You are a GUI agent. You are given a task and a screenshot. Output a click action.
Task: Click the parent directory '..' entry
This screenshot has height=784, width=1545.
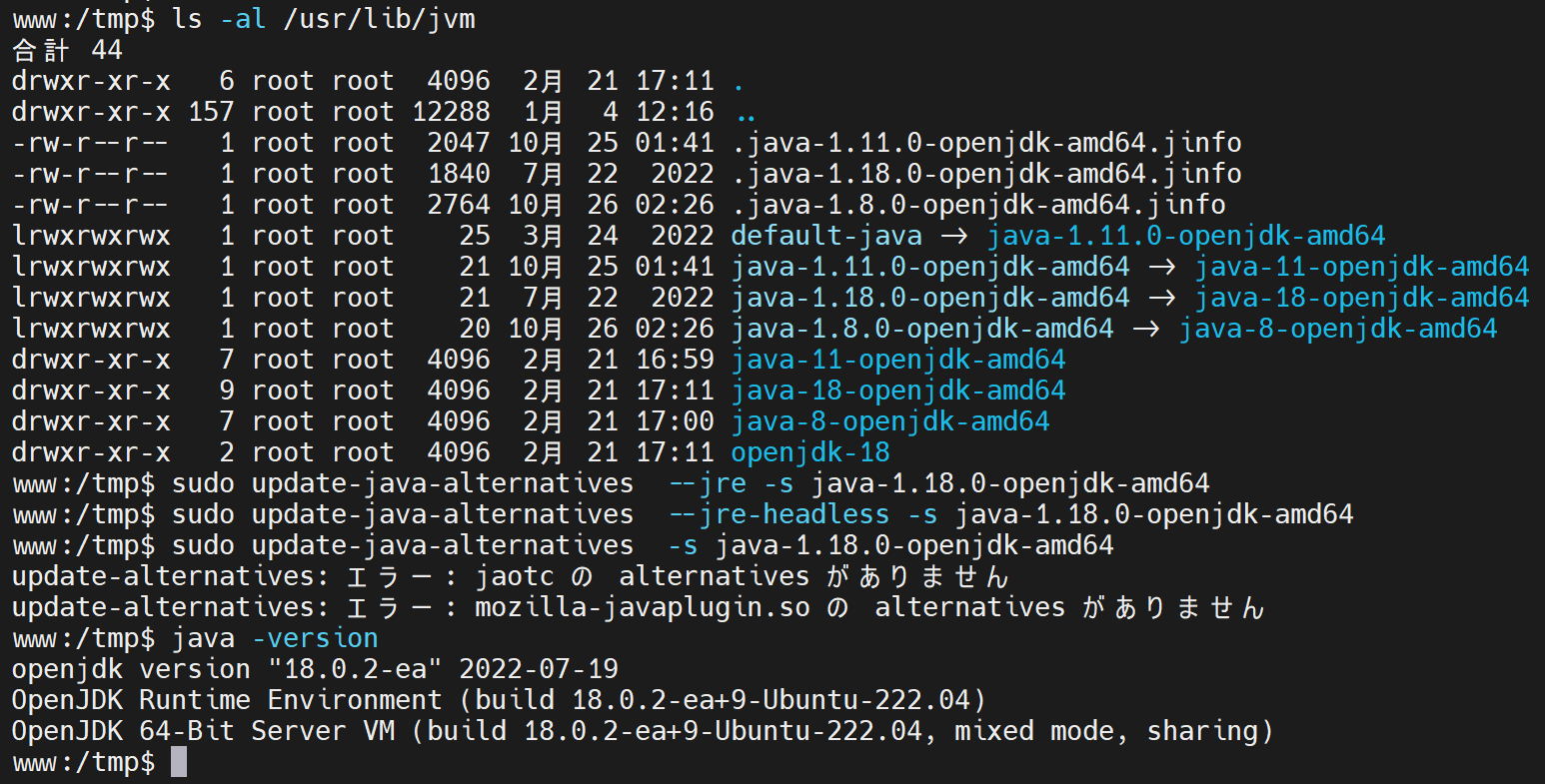(744, 113)
